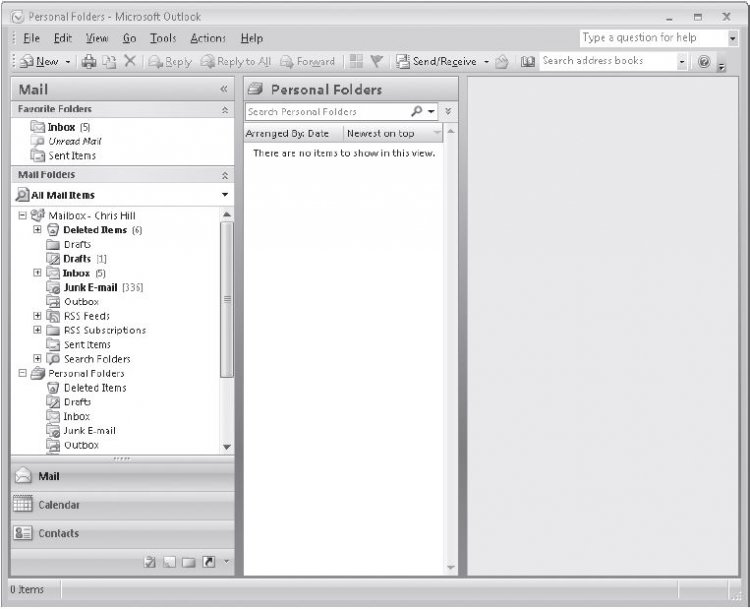Click the Type a question for help box
750x610 pixels.
click(x=653, y=38)
